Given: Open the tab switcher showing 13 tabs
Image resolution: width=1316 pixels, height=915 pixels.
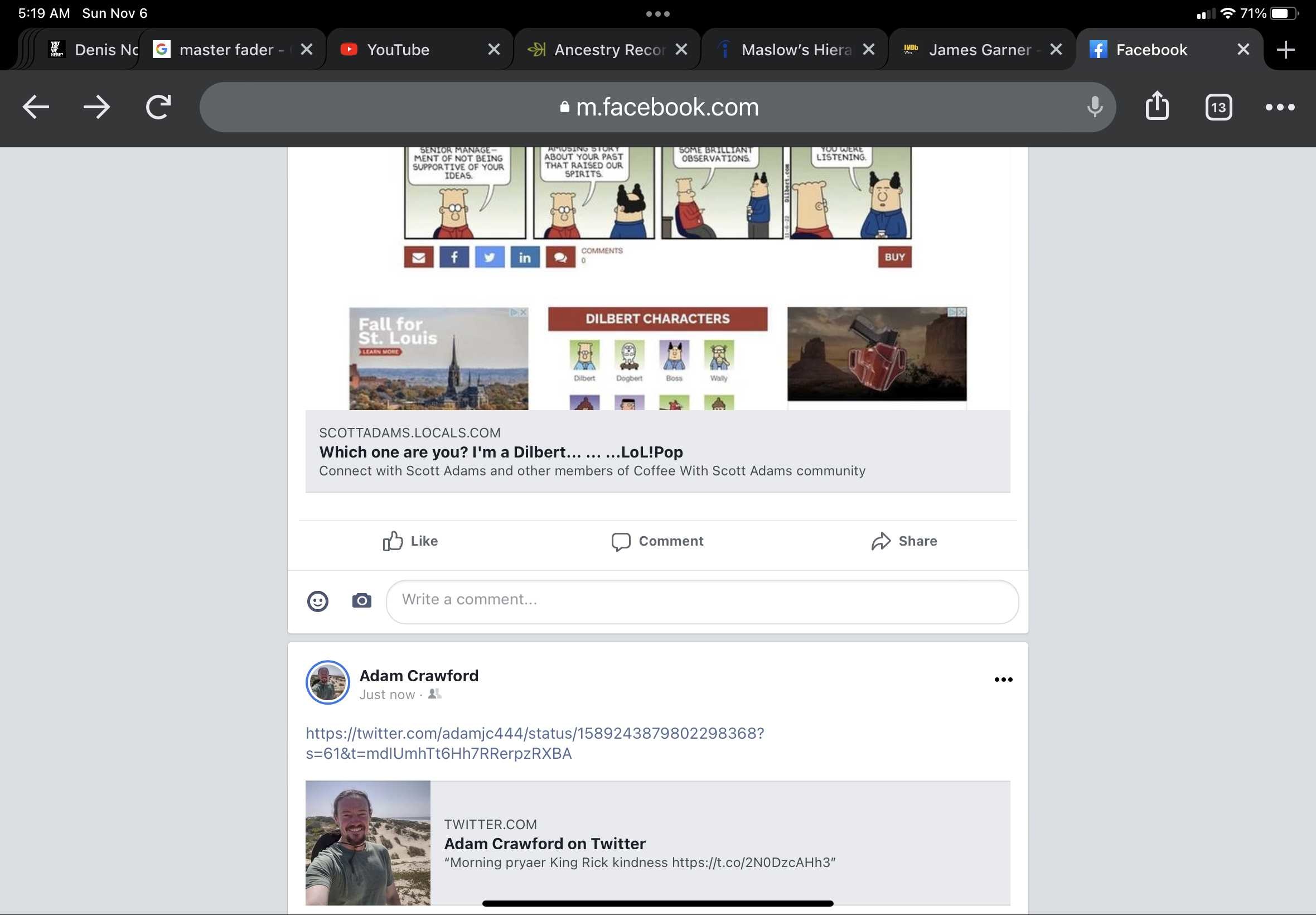Looking at the screenshot, I should click(1218, 107).
